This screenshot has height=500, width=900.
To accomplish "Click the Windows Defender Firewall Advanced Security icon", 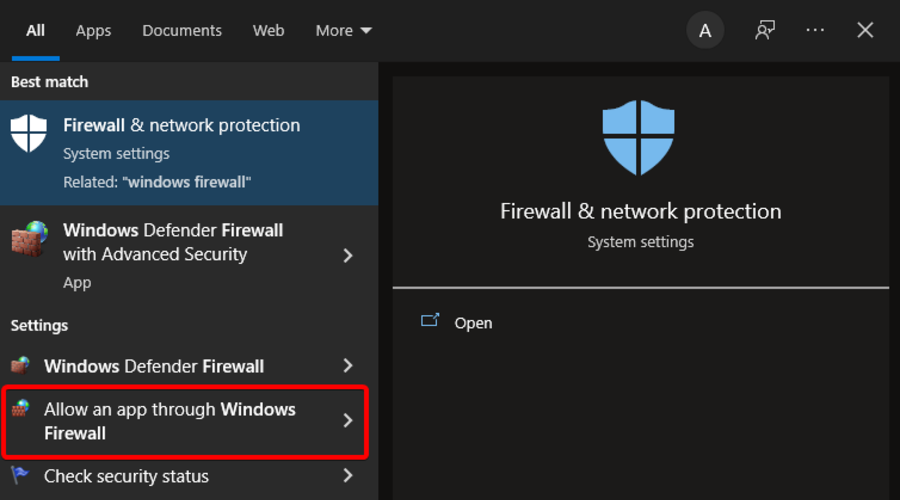I will pyautogui.click(x=29, y=239).
